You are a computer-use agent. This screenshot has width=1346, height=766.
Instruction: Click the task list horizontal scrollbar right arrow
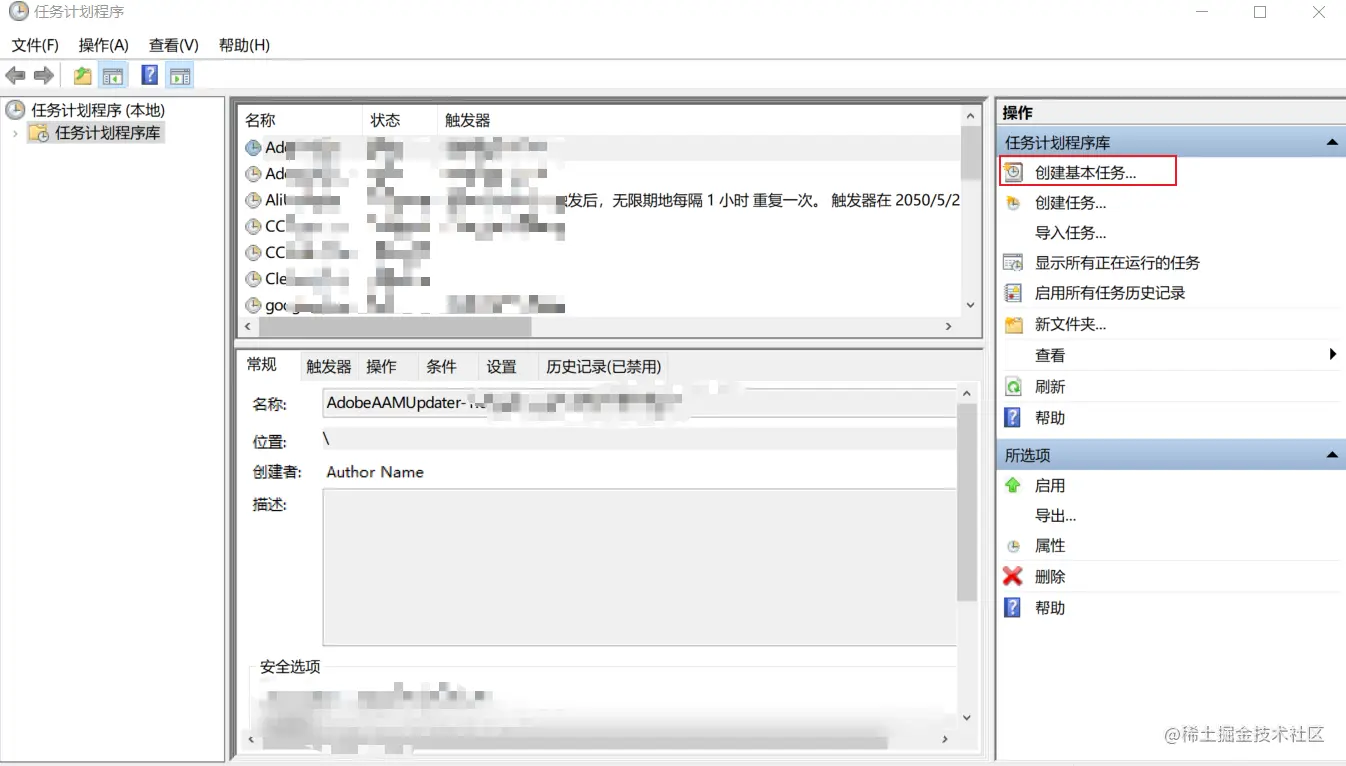(949, 326)
